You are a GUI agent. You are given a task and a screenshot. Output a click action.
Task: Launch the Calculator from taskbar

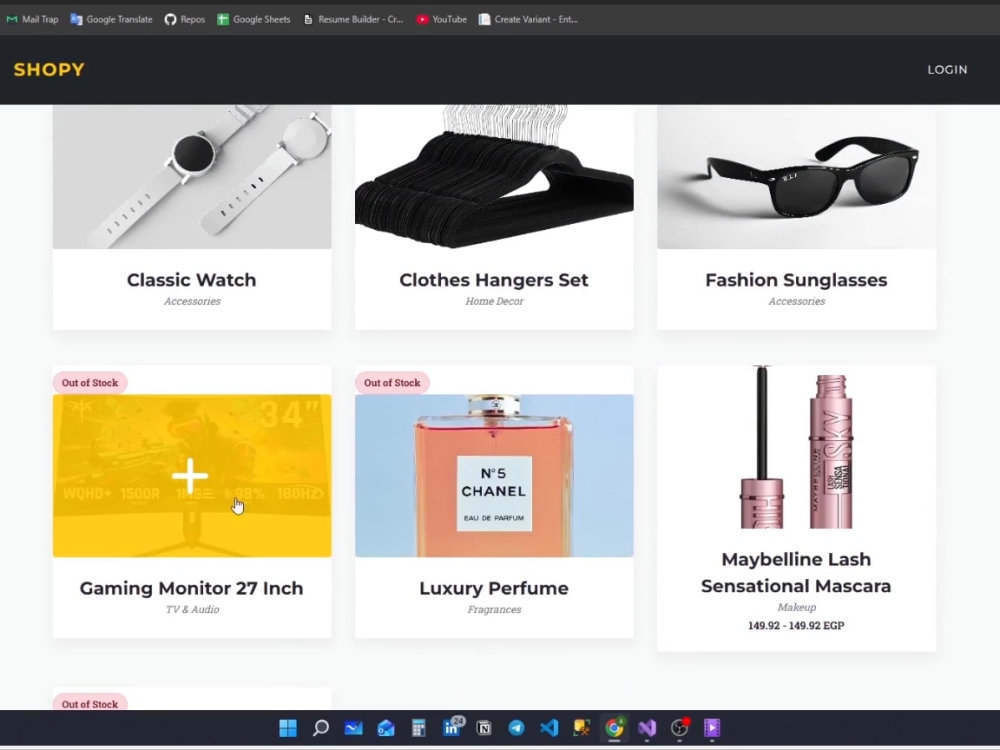click(x=418, y=728)
